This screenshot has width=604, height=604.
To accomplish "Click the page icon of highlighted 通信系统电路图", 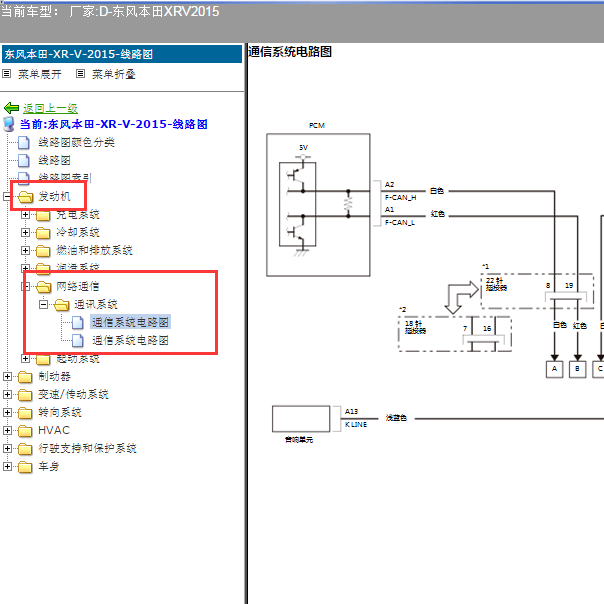I will click(78, 322).
